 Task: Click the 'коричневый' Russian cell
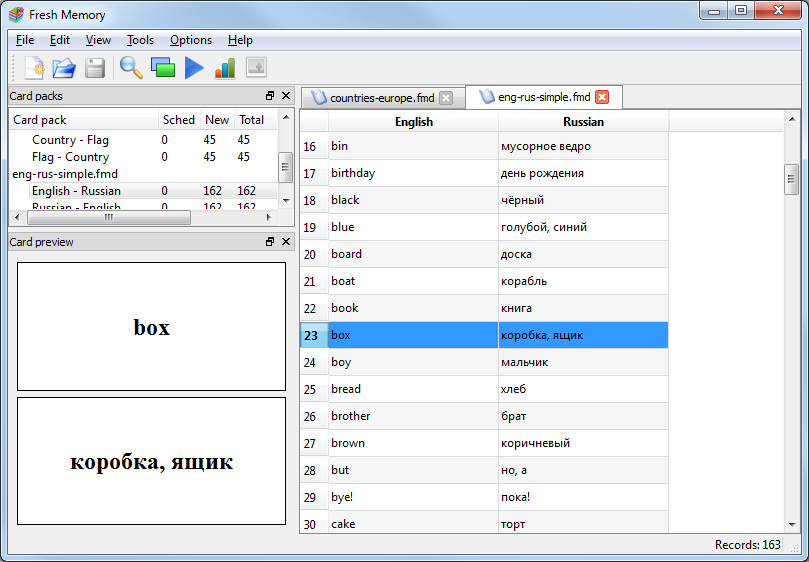pos(583,443)
